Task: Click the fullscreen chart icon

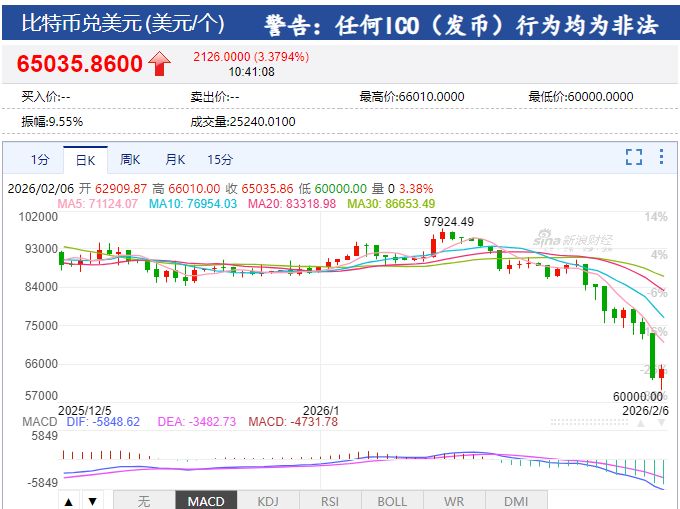Action: 633,157
